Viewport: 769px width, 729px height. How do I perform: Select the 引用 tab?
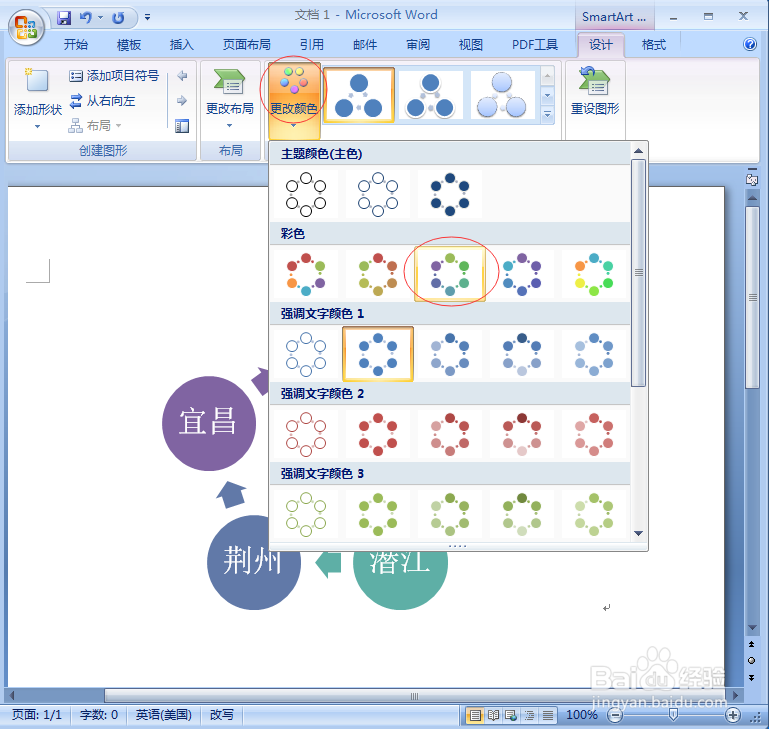pos(312,45)
